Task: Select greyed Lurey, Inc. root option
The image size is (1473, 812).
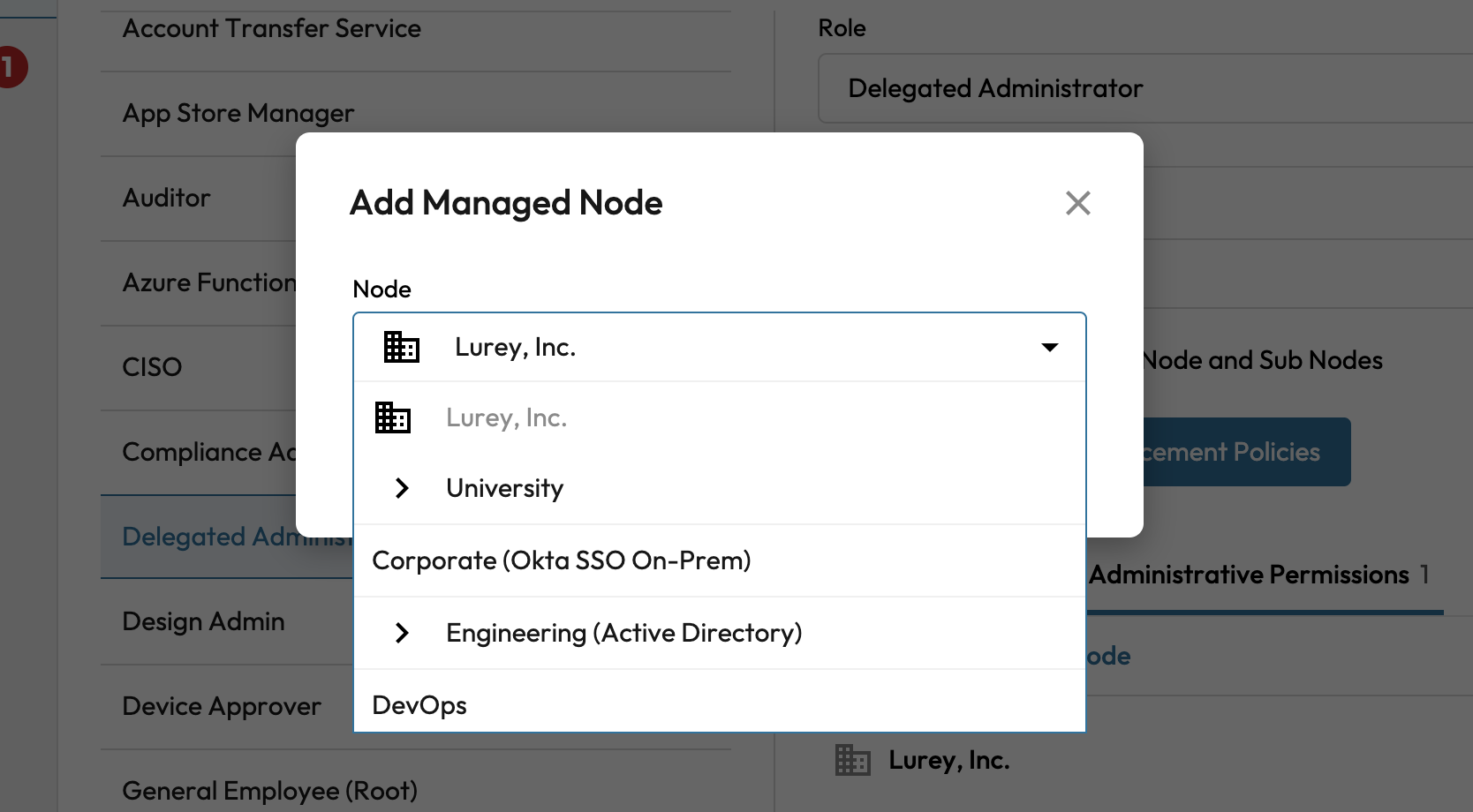Action: (506, 417)
